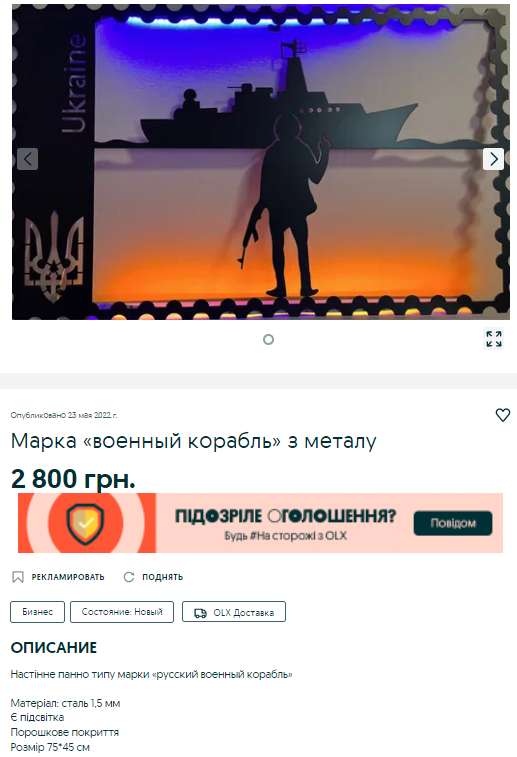This screenshot has height=757, width=517.
Task: Open the main stamp product photo
Action: (261, 162)
